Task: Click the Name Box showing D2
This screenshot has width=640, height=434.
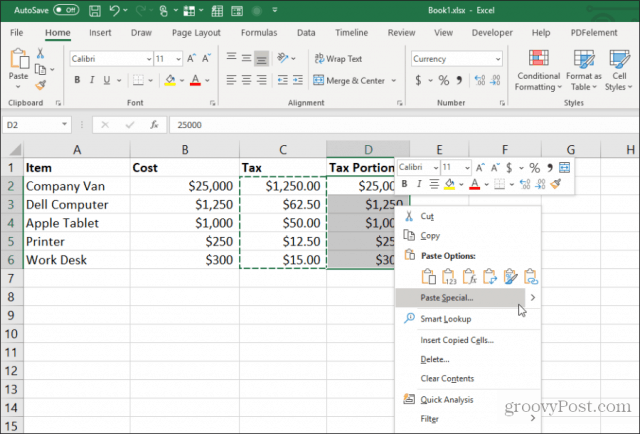Action: click(37, 125)
